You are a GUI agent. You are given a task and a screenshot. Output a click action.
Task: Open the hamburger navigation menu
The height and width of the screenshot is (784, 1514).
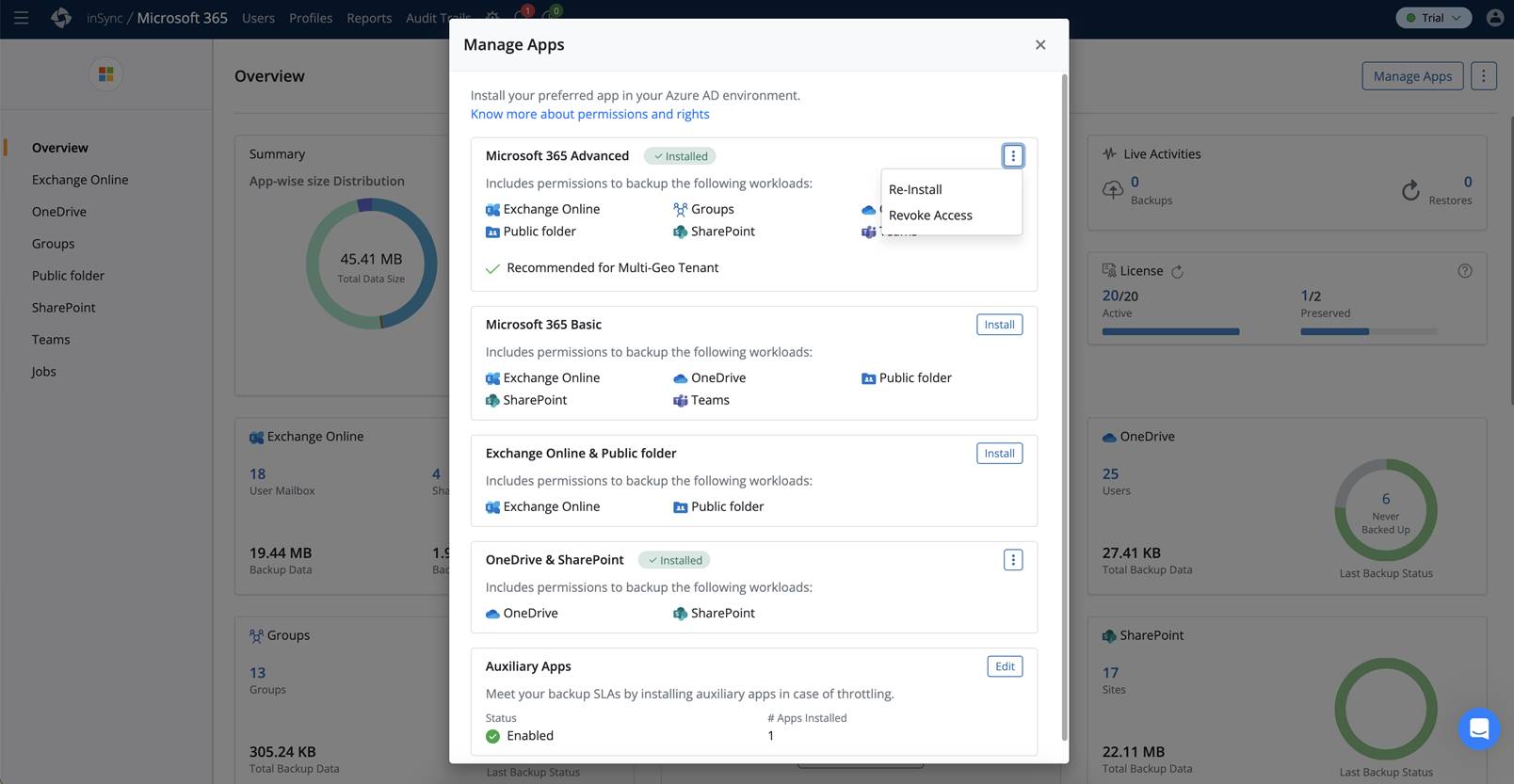(21, 18)
